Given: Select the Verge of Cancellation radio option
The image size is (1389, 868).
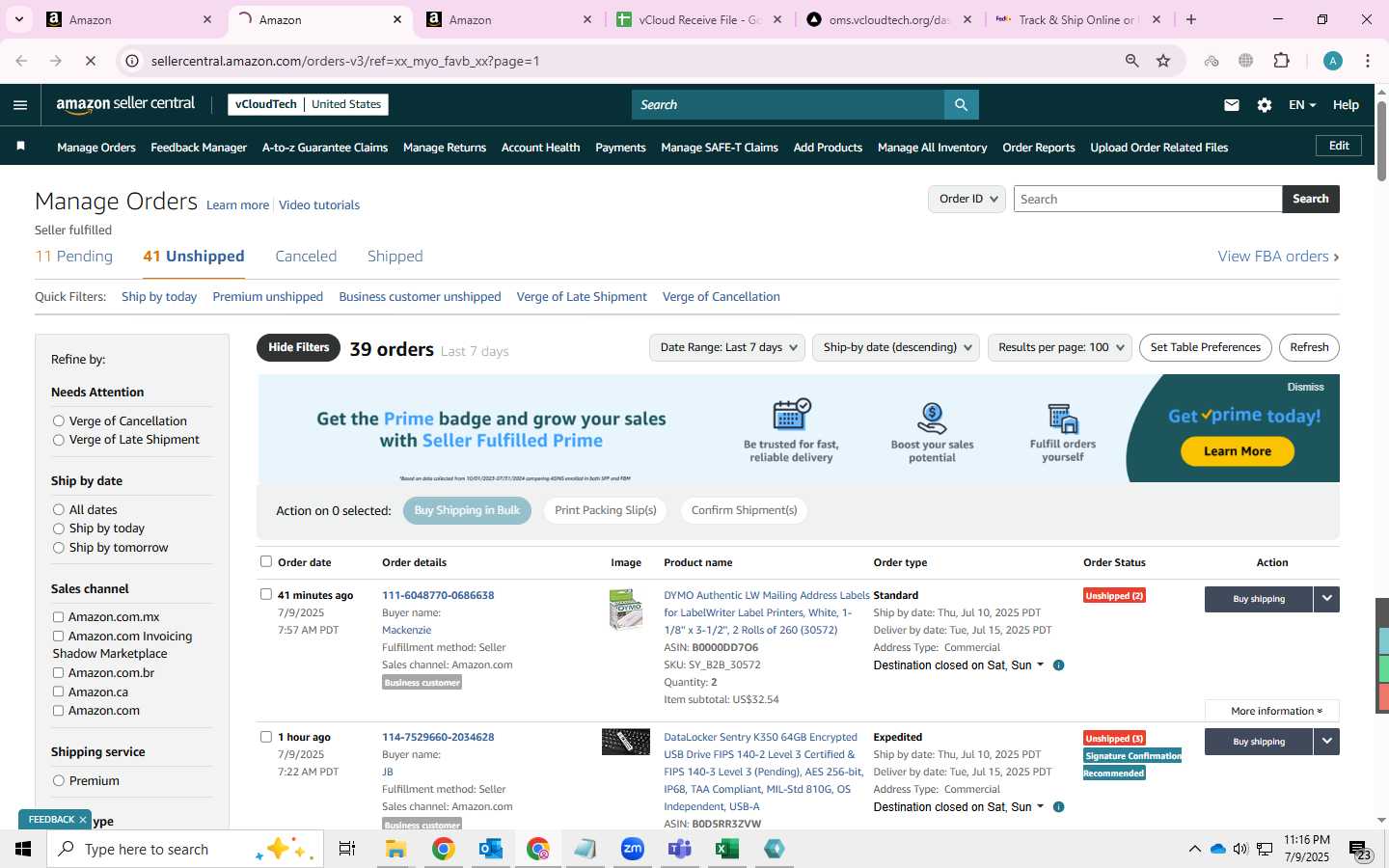Looking at the screenshot, I should point(59,420).
